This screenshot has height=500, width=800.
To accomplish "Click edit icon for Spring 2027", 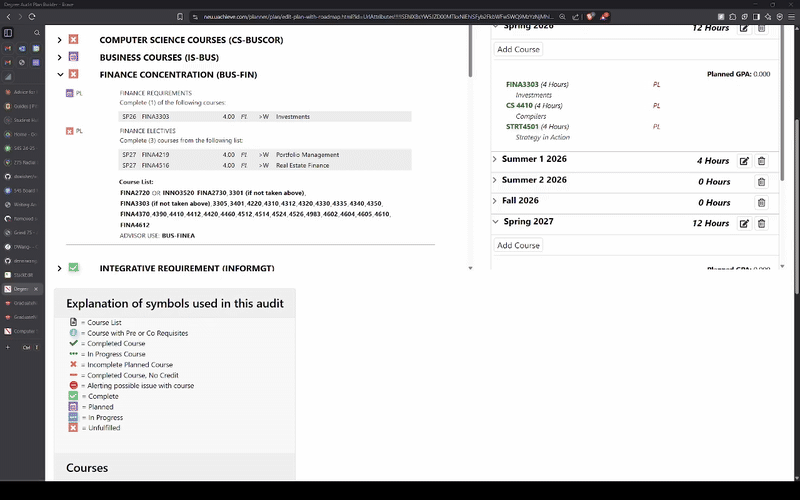I will [x=743, y=224].
